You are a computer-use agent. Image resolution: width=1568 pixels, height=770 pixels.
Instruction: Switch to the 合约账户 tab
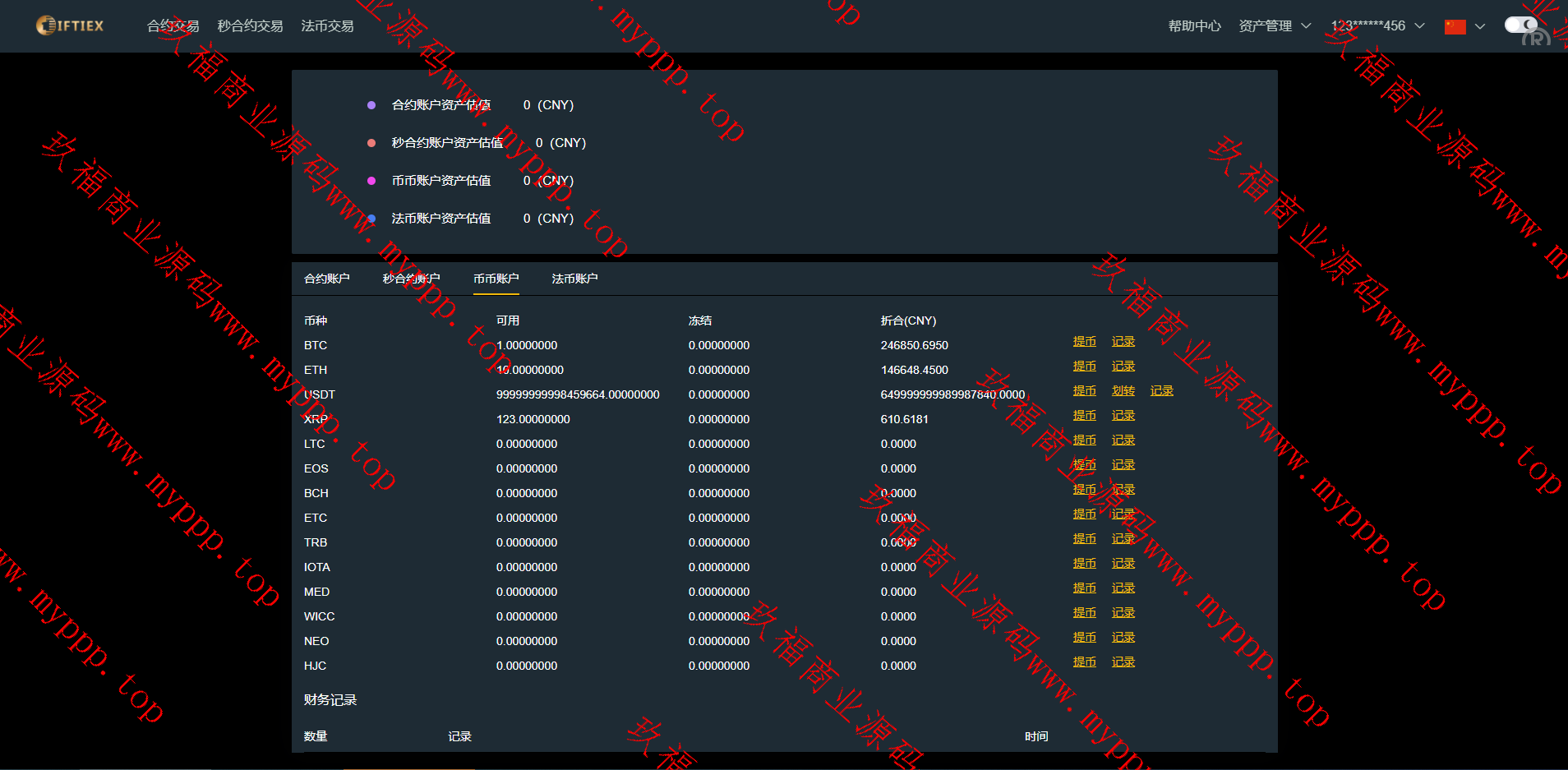pyautogui.click(x=326, y=279)
